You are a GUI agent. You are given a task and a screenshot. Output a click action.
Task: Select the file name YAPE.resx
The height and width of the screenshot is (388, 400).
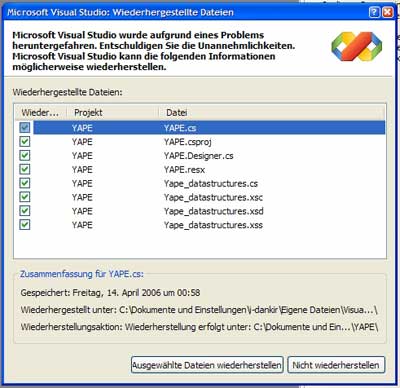click(x=184, y=170)
